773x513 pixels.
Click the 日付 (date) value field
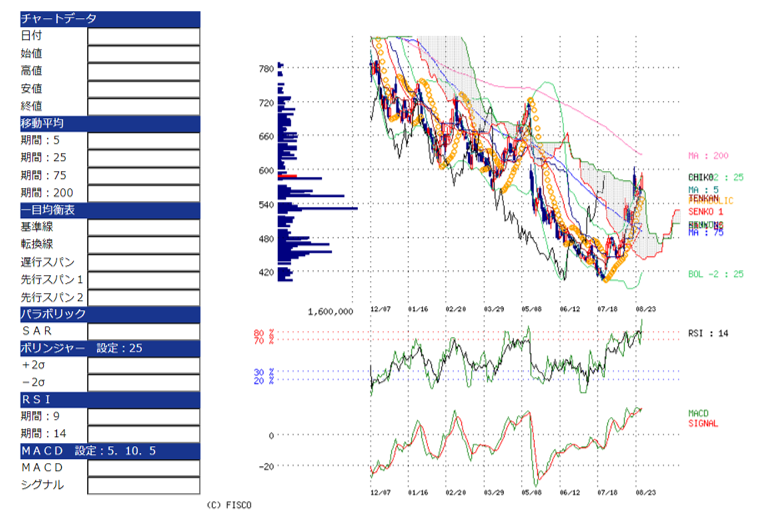pos(143,36)
